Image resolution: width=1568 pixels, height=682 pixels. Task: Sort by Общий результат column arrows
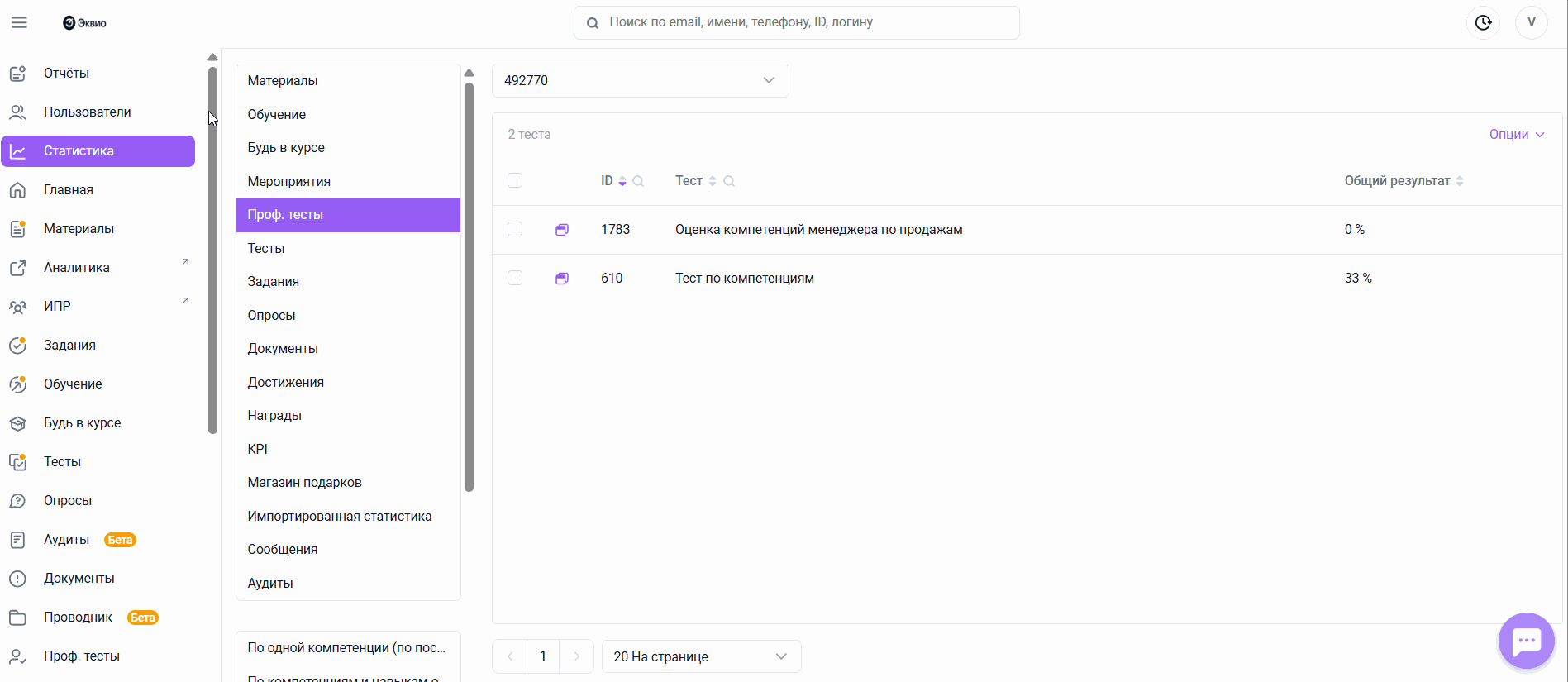[x=1460, y=181]
